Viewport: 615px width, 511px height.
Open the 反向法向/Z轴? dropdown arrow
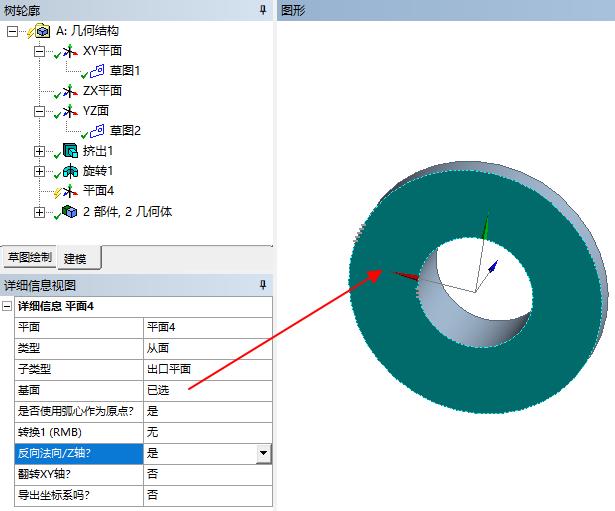coord(263,453)
